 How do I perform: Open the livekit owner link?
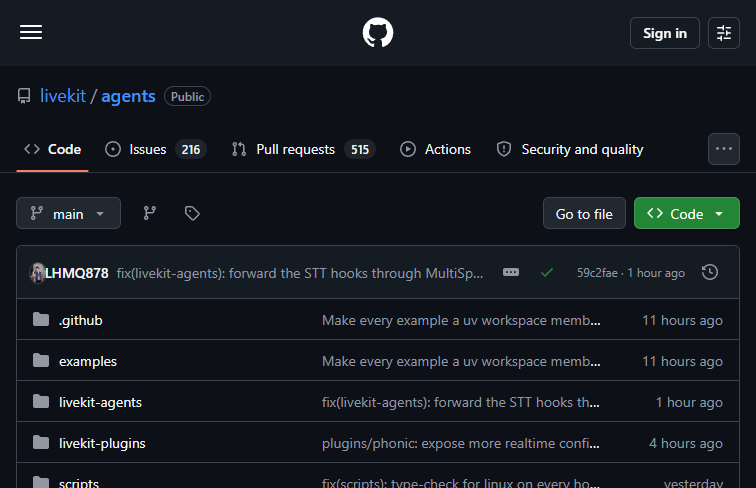[x=63, y=96]
